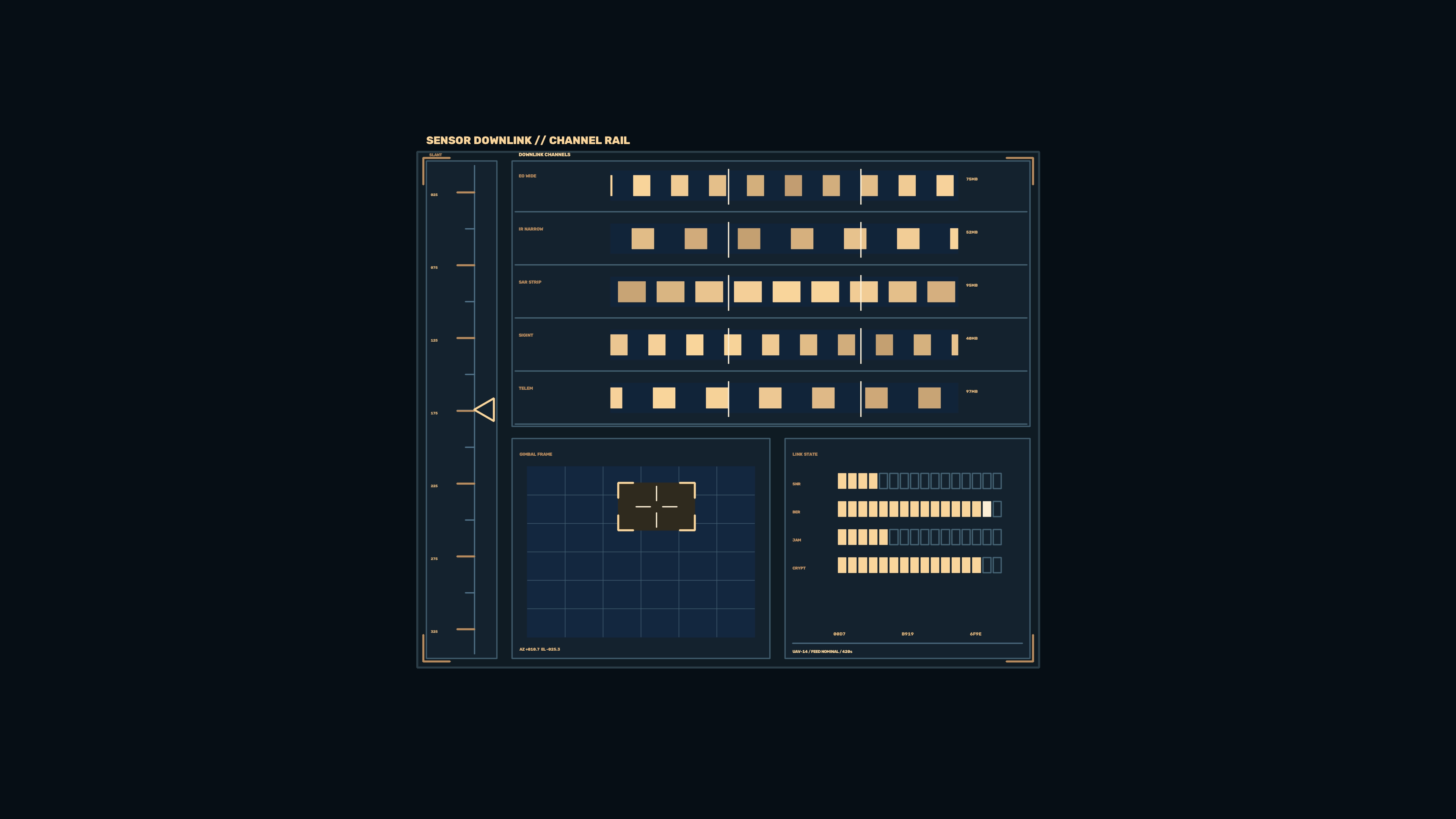Screen dimensions: 1456x819
Task: Click the 6F9E hex code
Action: pyautogui.click(x=976, y=634)
